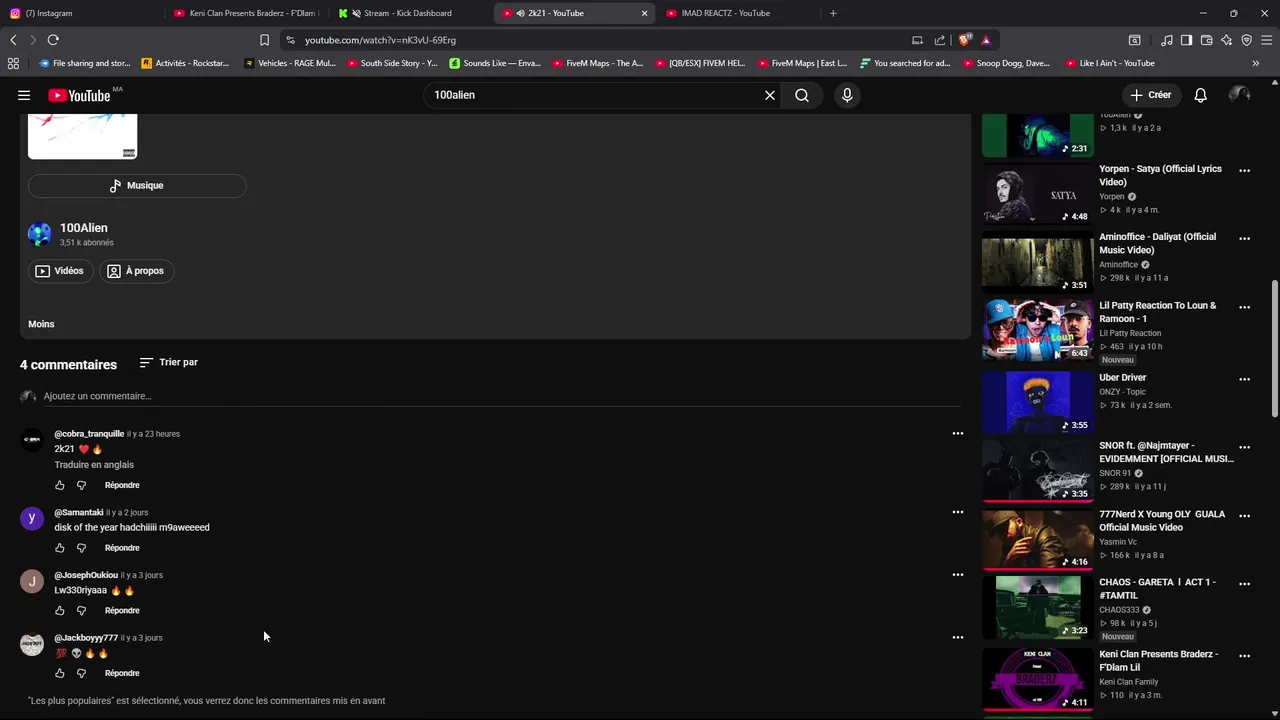
Task: Click the magnifier search button
Action: coord(802,95)
